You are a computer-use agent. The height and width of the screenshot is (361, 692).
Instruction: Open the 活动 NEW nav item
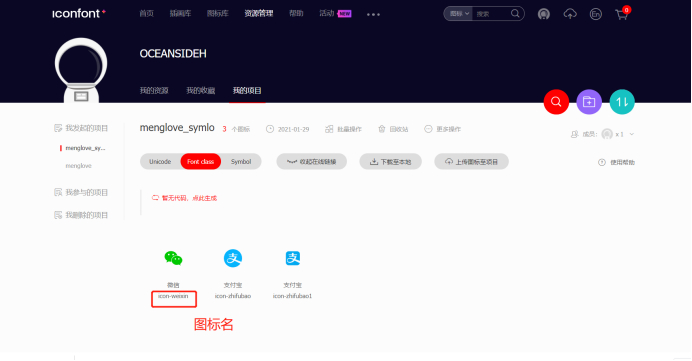(x=335, y=14)
